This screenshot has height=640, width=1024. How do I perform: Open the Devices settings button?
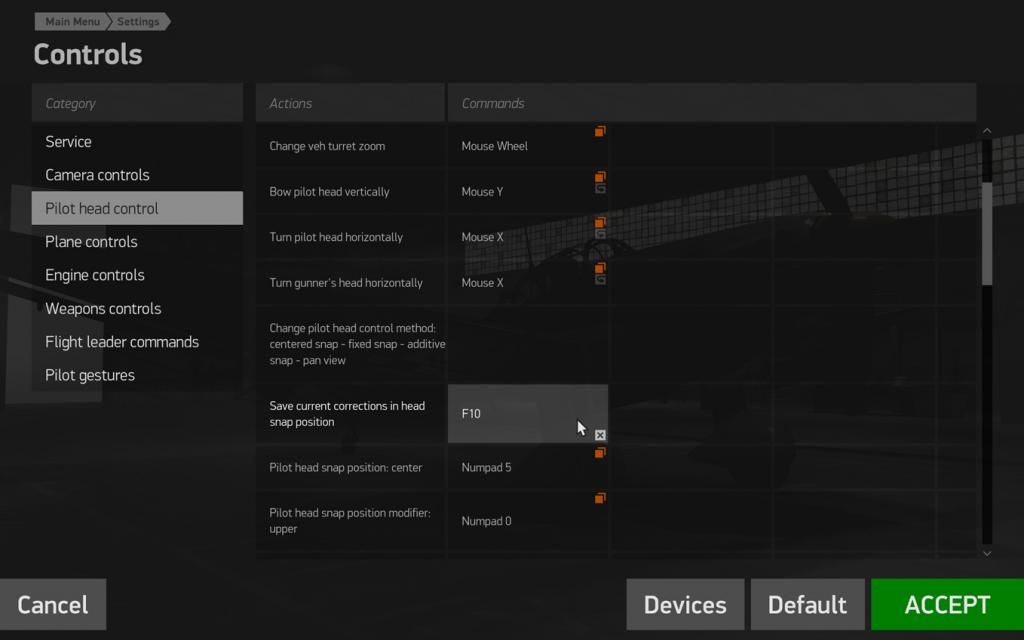(x=685, y=605)
